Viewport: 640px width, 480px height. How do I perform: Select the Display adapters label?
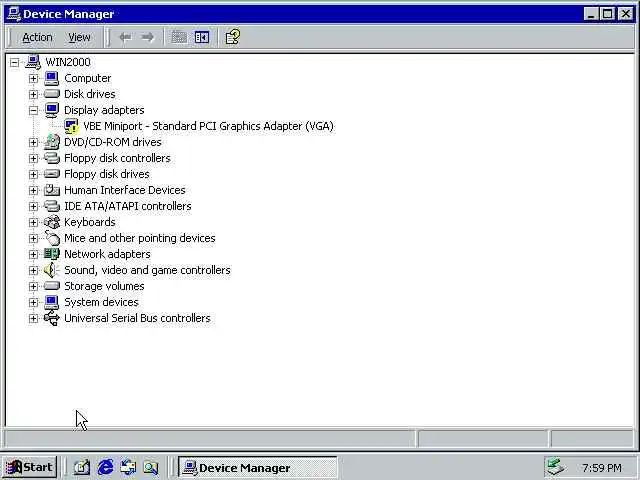pyautogui.click(x=104, y=110)
